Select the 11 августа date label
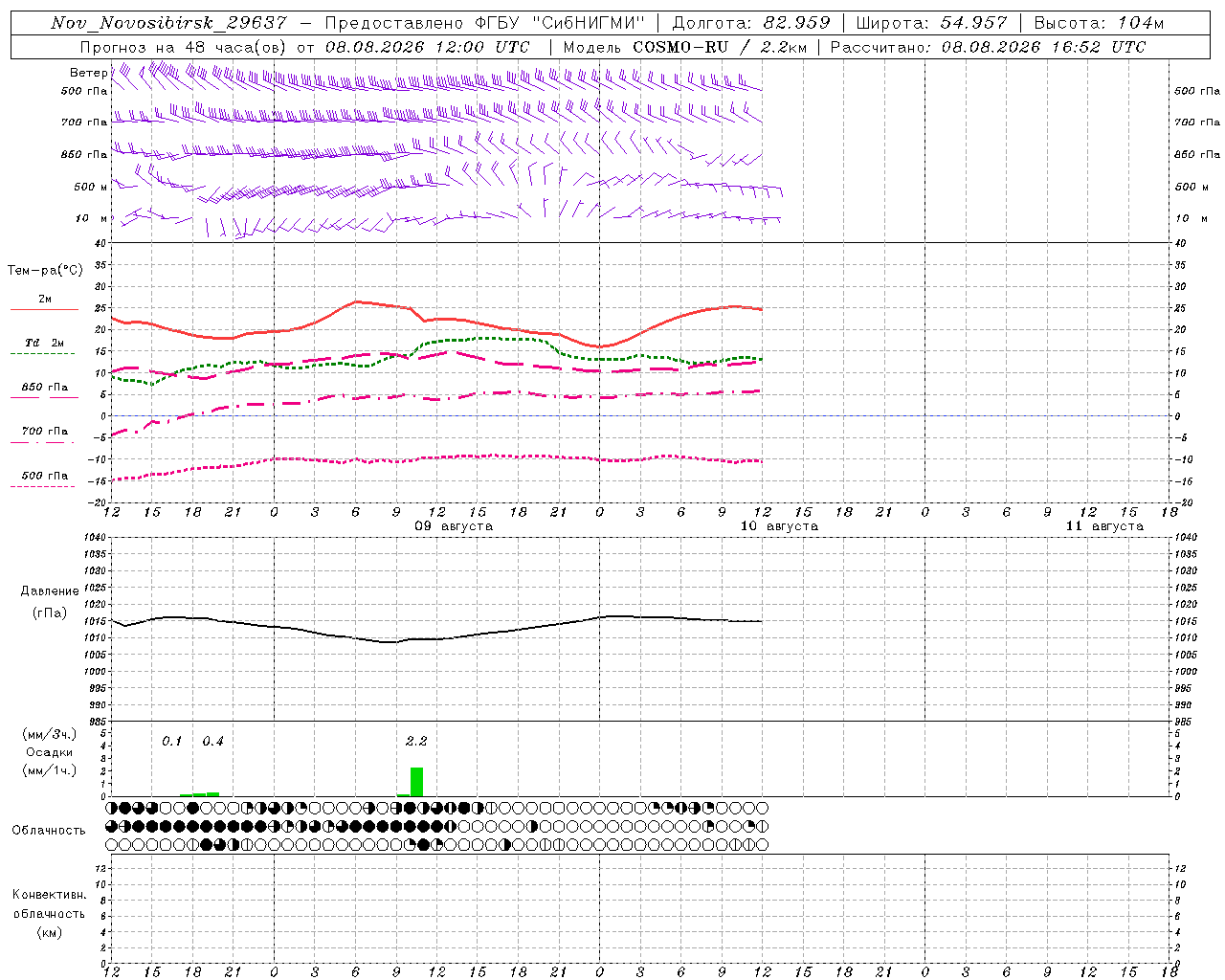The image size is (1225, 980). pyautogui.click(x=1104, y=526)
